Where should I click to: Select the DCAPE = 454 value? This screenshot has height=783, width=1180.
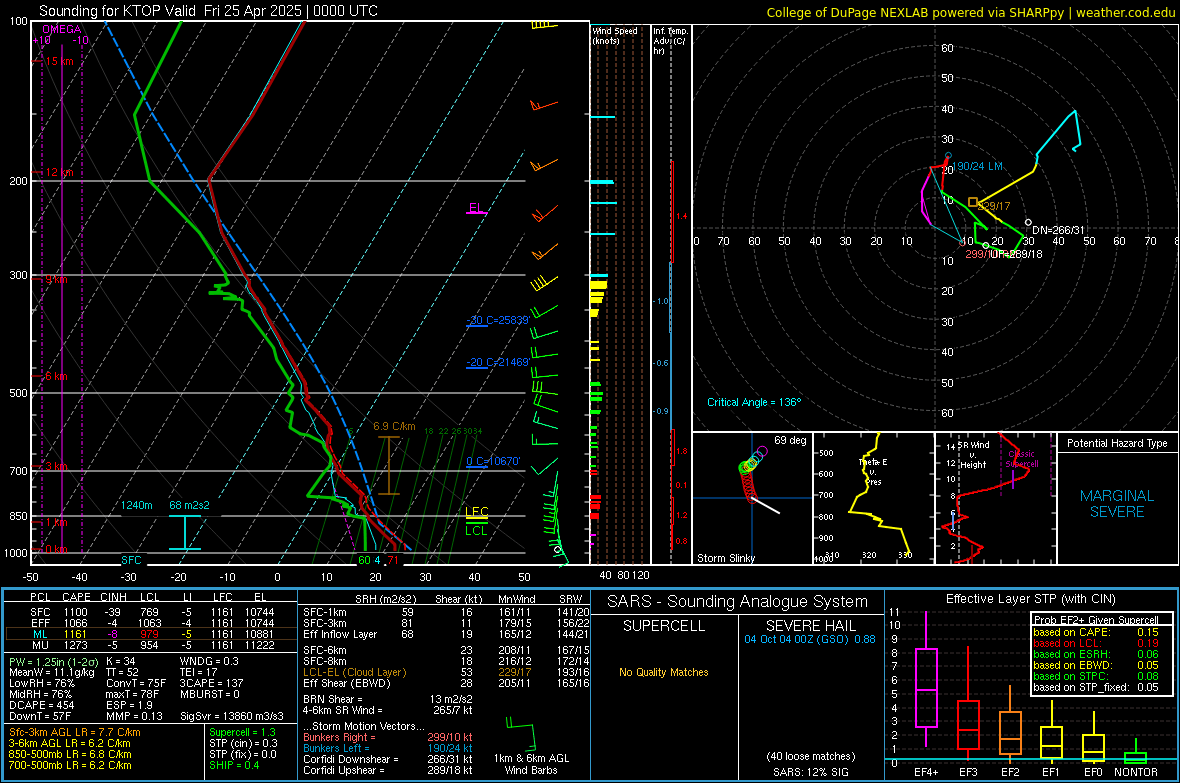pyautogui.click(x=41, y=705)
